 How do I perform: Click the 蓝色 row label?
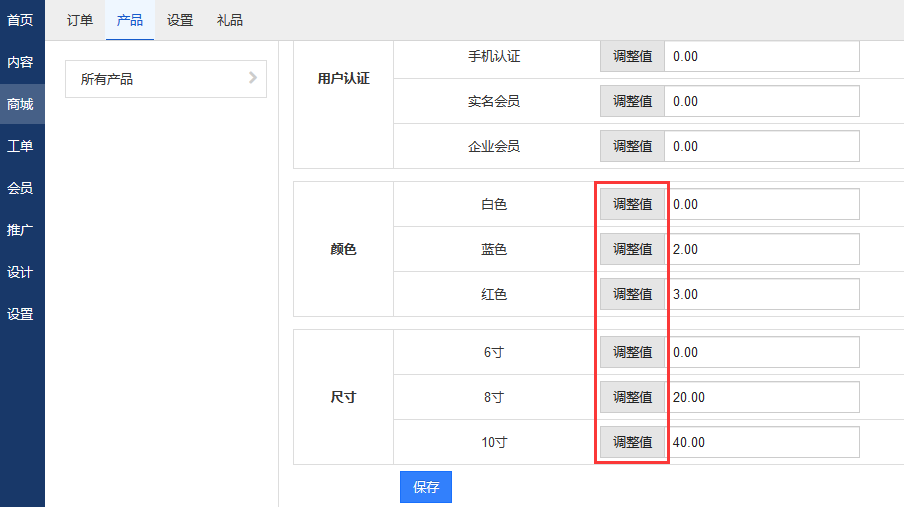point(494,249)
